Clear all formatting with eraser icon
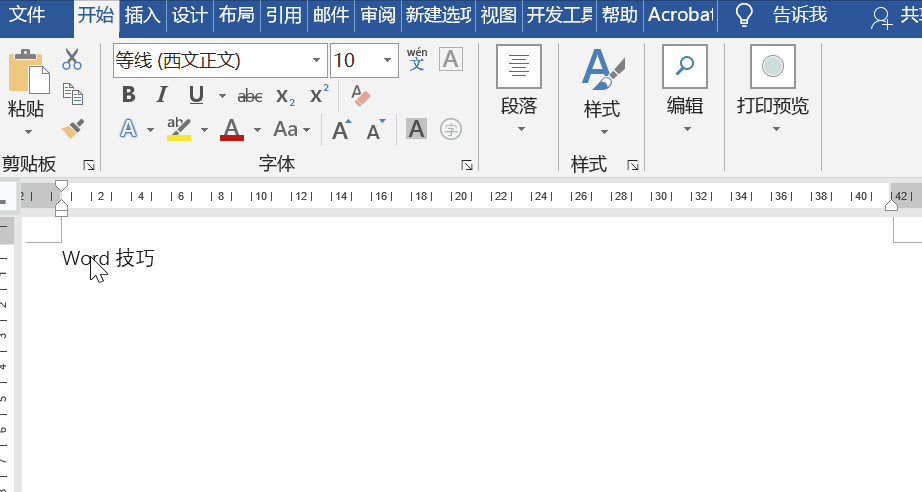The width and height of the screenshot is (922, 492). coord(360,95)
